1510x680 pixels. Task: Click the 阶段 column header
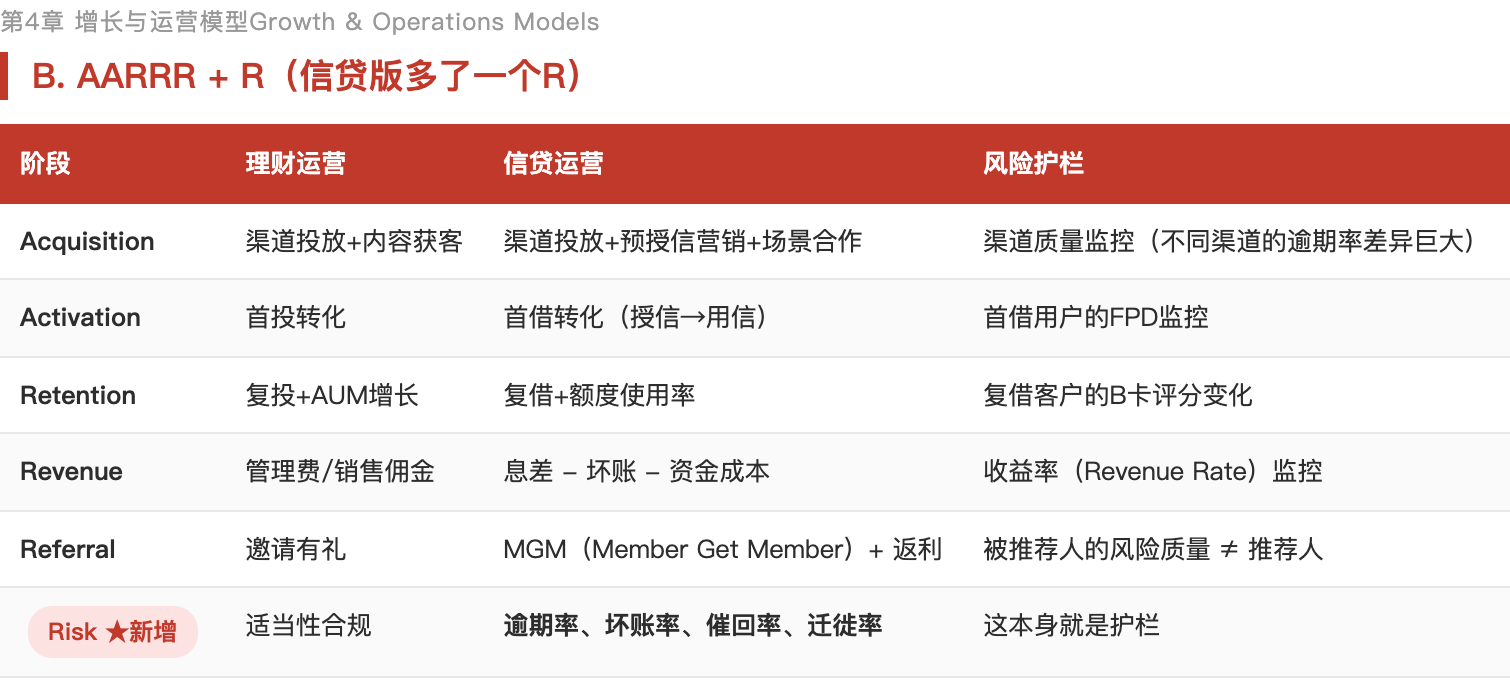pos(45,164)
